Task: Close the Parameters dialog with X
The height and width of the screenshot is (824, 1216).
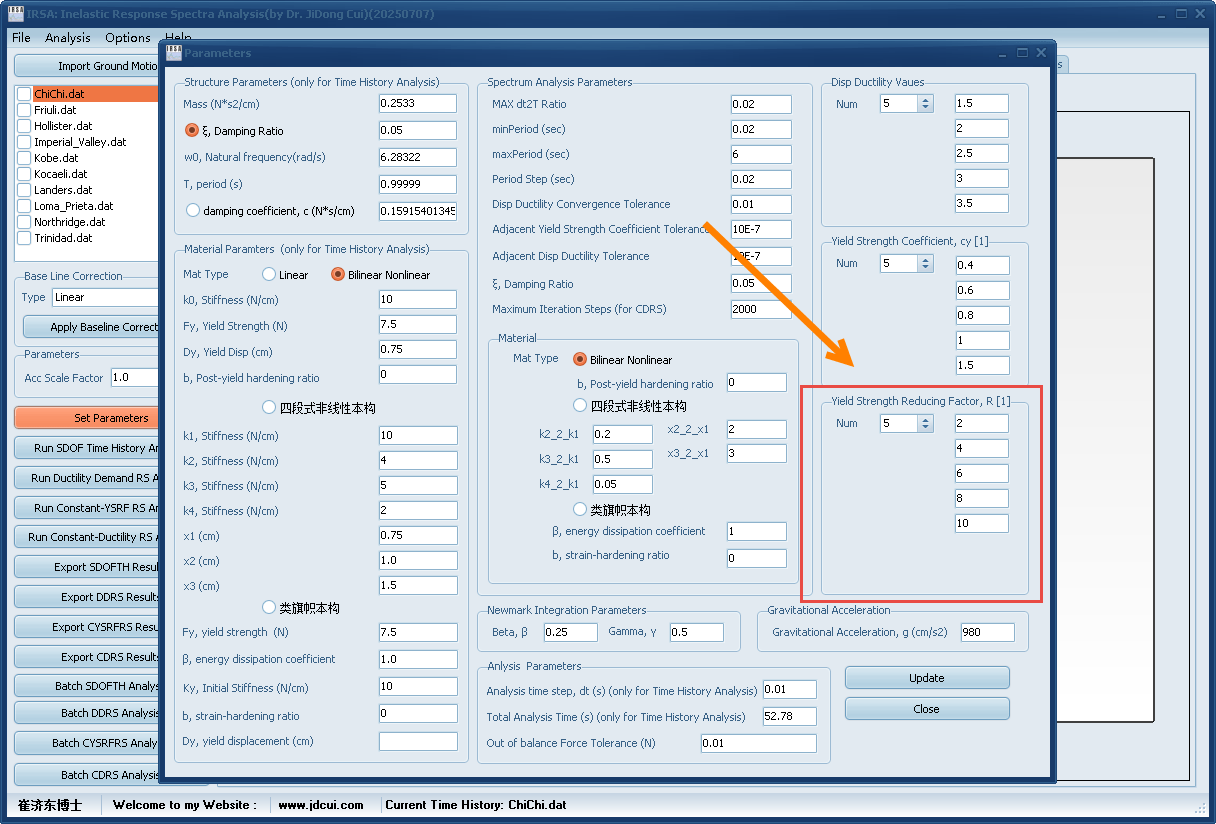Action: click(1041, 53)
